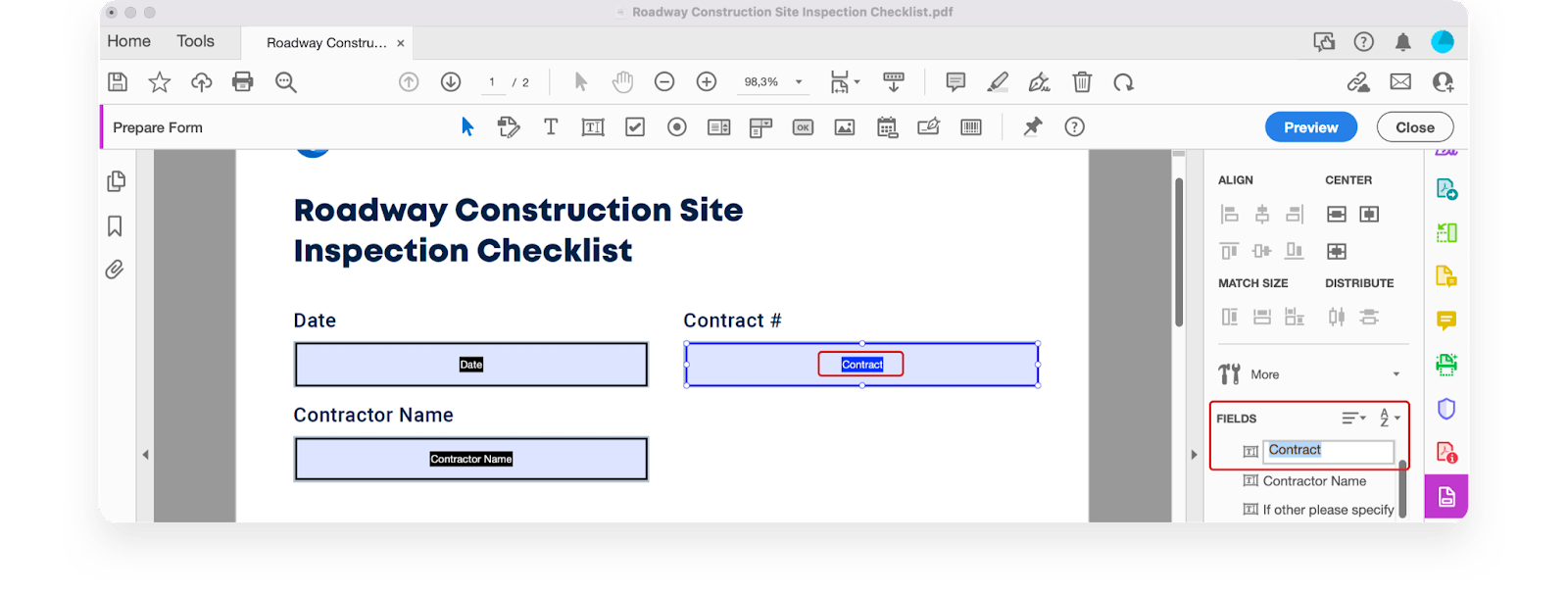Click the Save file icon
Viewport: 1568px width, 592px height.
click(118, 82)
